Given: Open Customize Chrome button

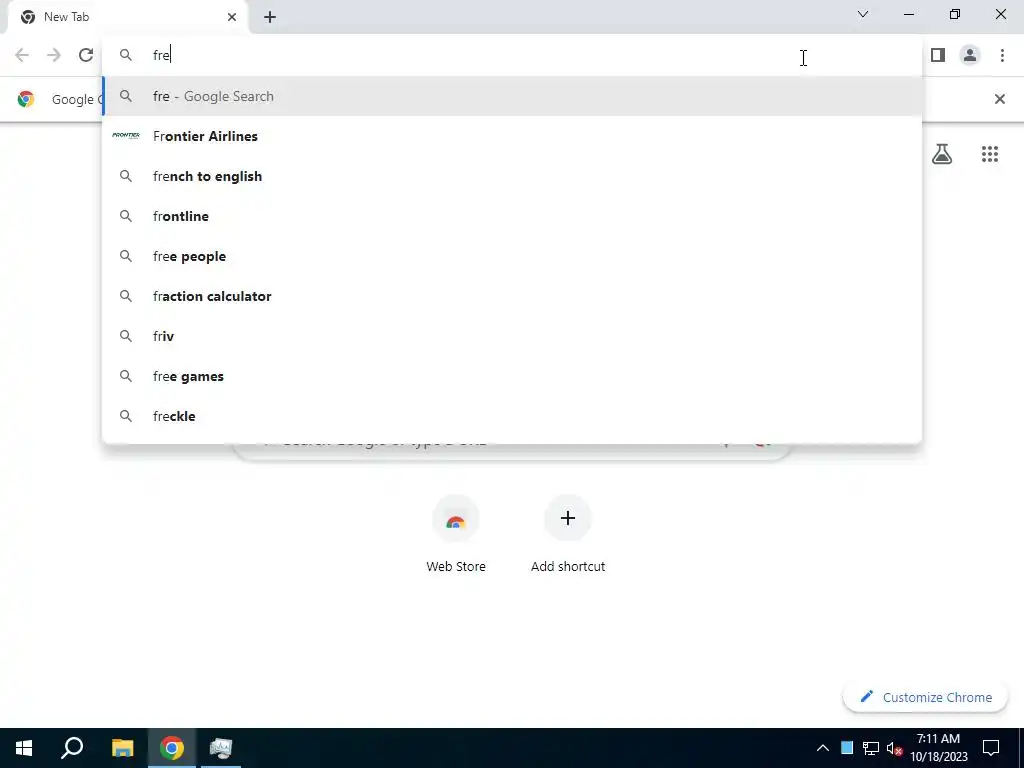Looking at the screenshot, I should (x=925, y=697).
